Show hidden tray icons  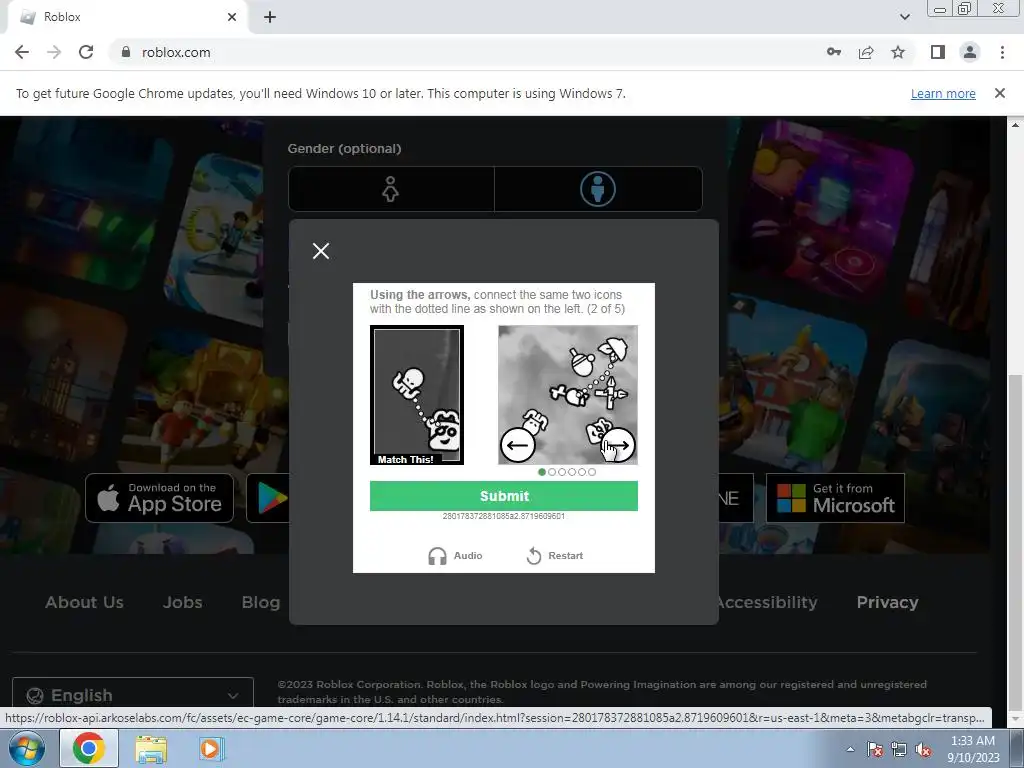(x=850, y=749)
